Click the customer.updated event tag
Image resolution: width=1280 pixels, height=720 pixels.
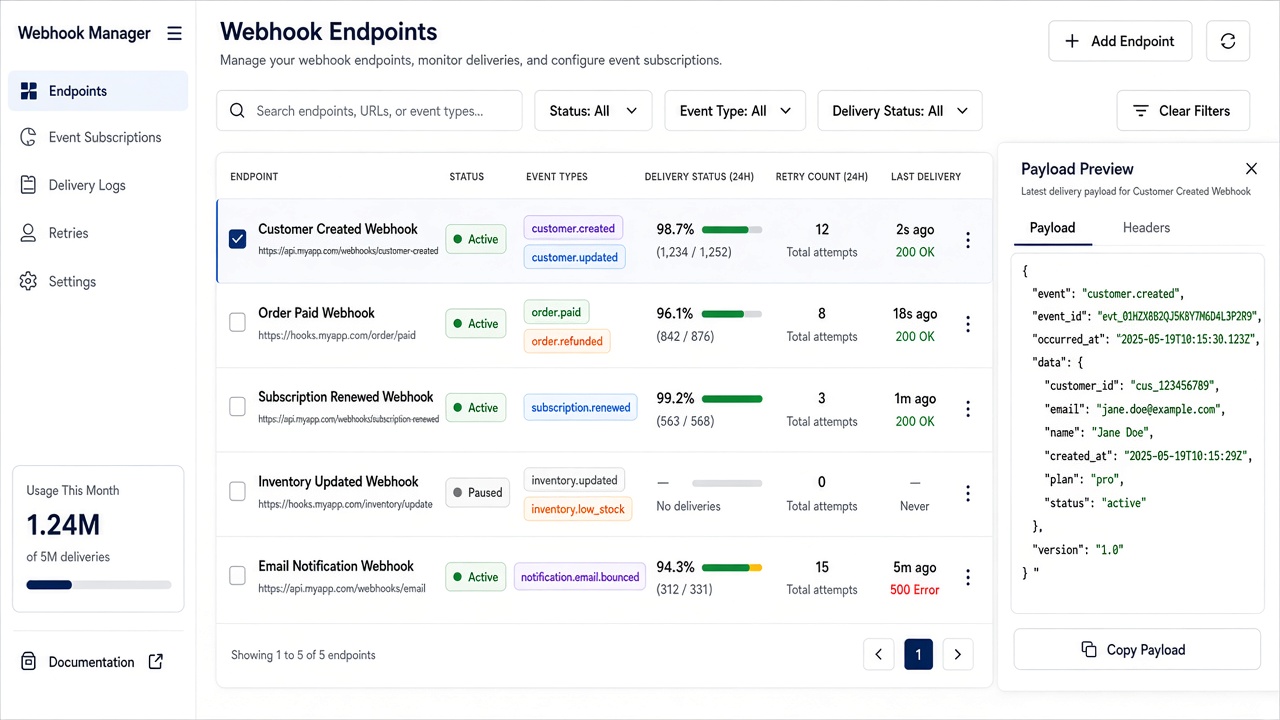(x=575, y=257)
